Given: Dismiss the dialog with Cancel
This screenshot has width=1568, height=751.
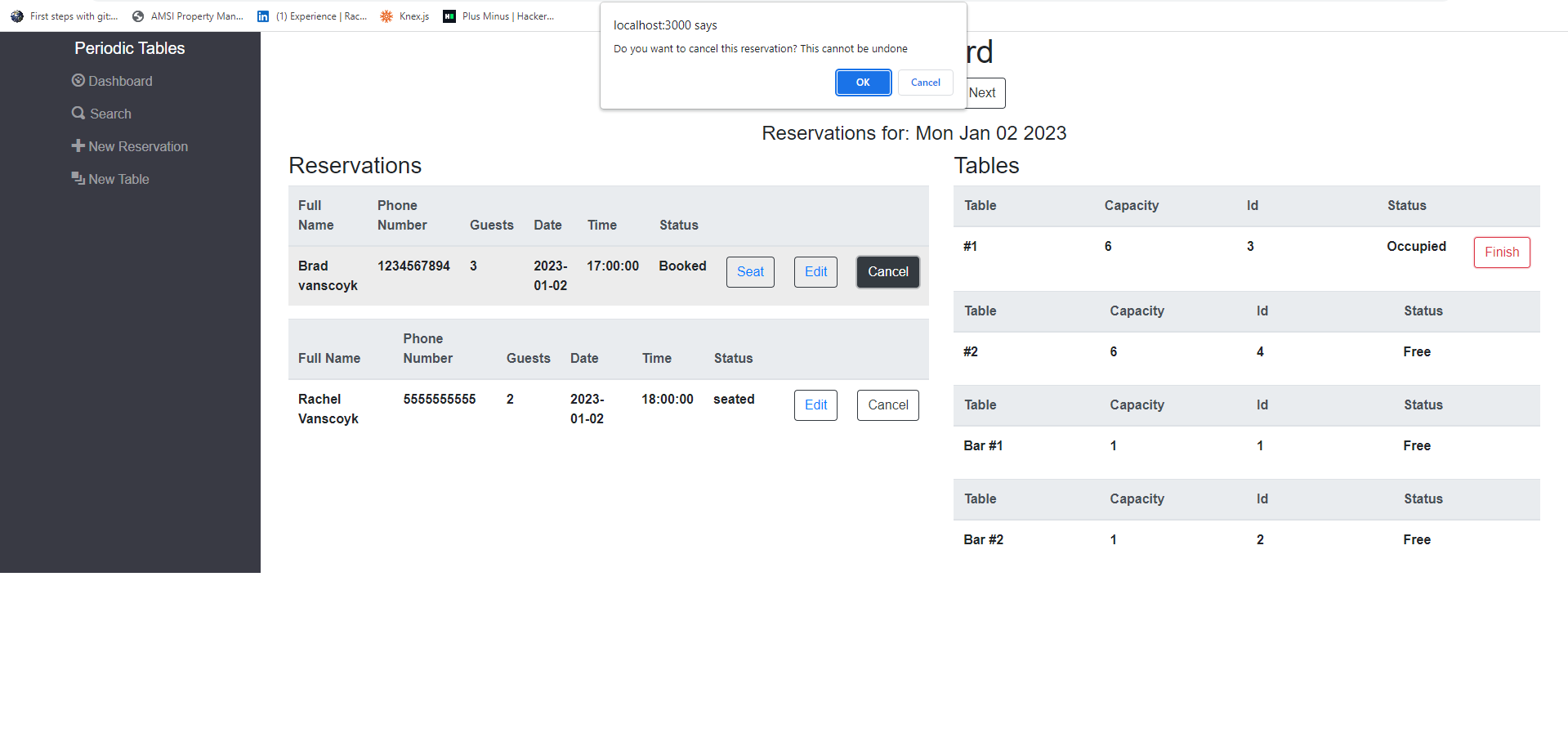Looking at the screenshot, I should pos(925,82).
